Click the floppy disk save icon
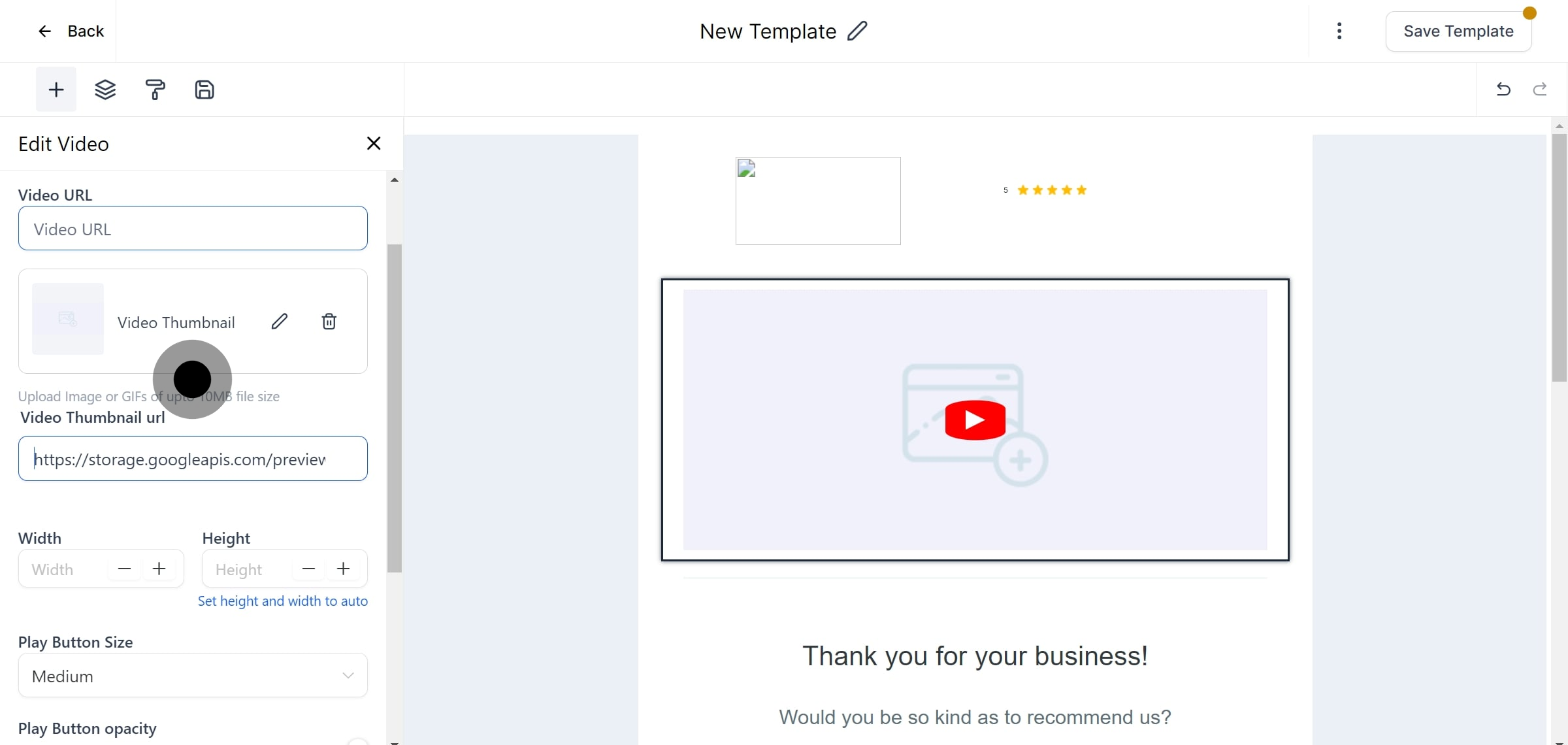Screen dimensions: 1568x745 click(204, 90)
